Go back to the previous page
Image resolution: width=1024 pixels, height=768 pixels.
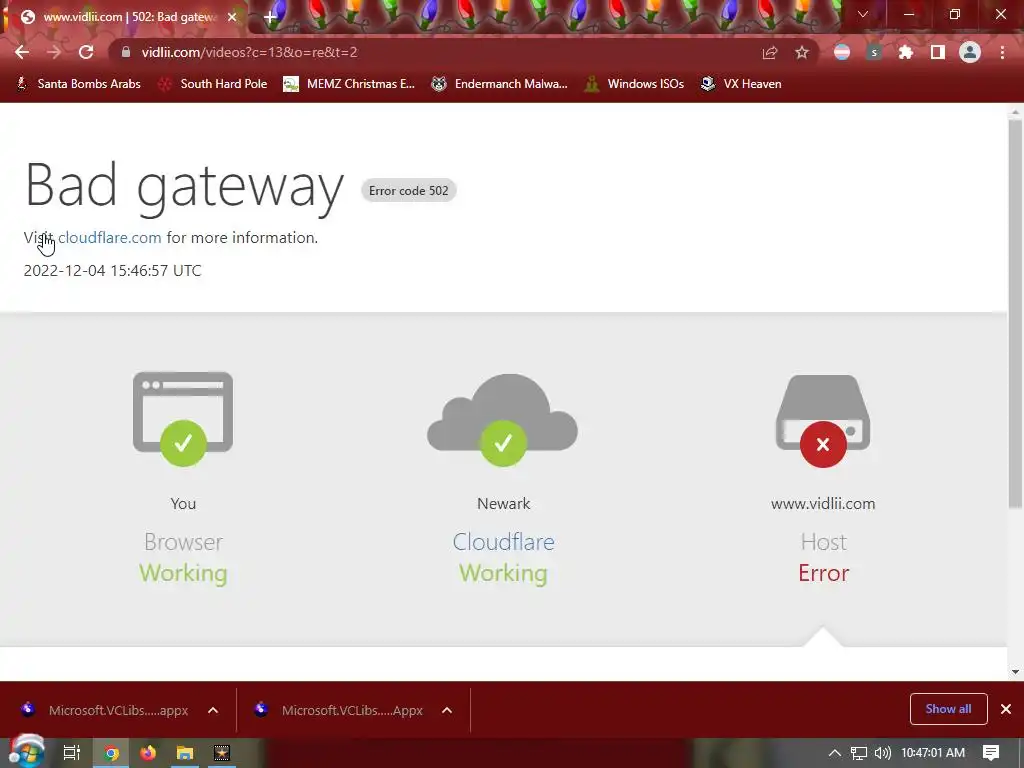(x=22, y=52)
